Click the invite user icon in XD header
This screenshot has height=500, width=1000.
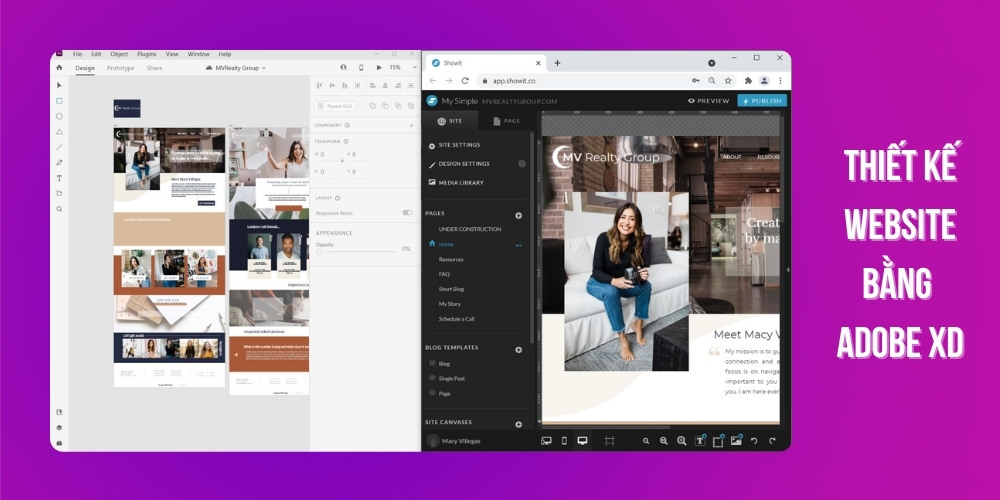(344, 68)
